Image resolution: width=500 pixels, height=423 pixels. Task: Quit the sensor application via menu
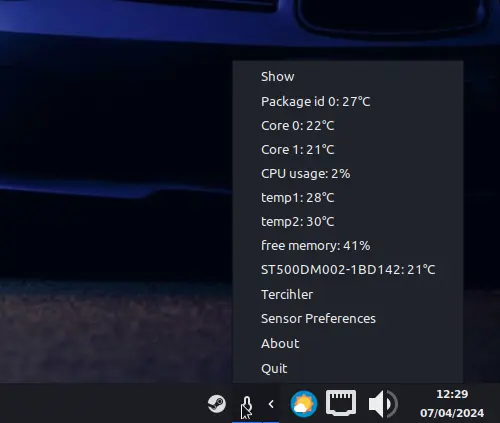point(348,368)
